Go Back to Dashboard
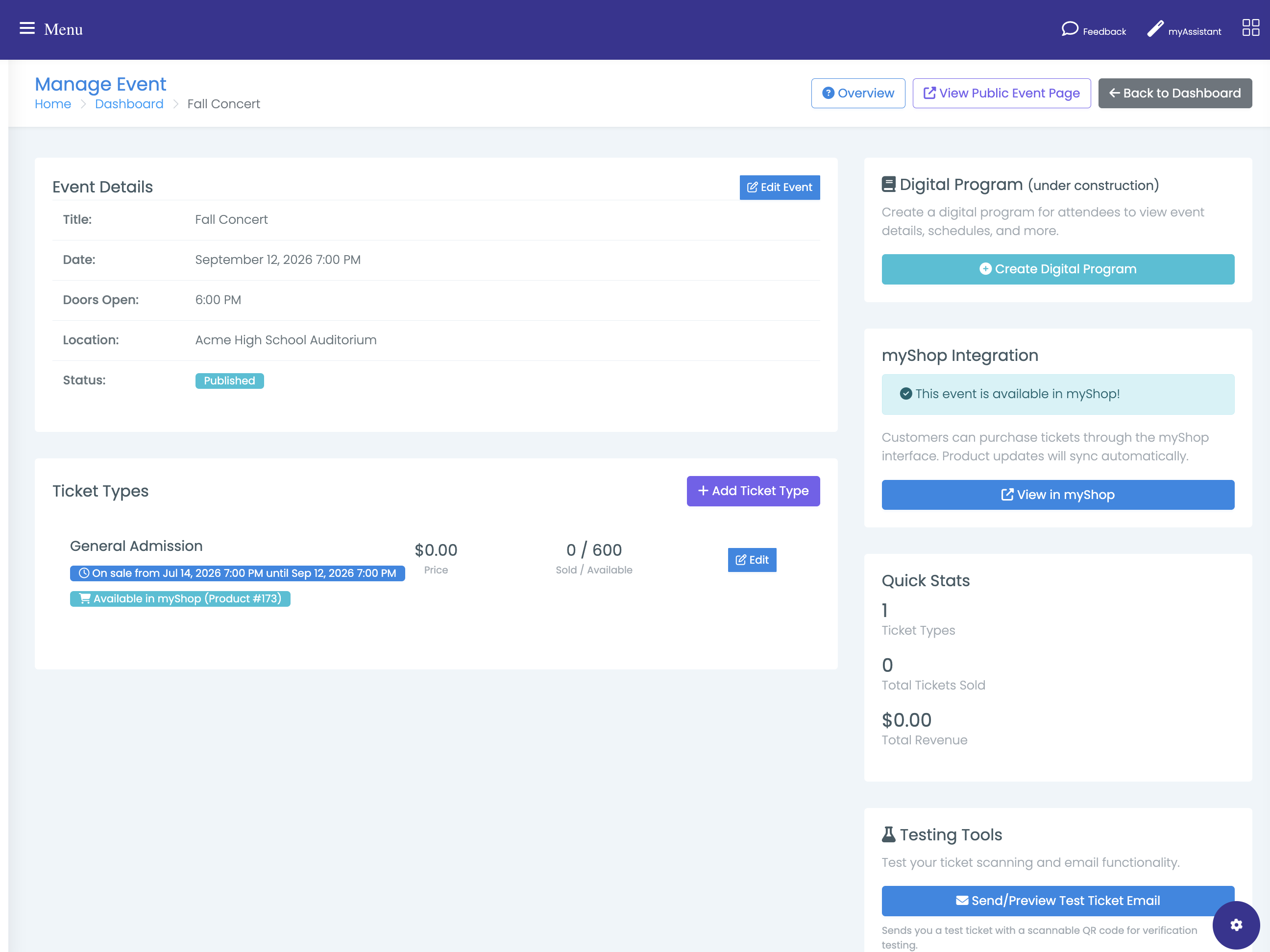The height and width of the screenshot is (952, 1270). (1174, 93)
